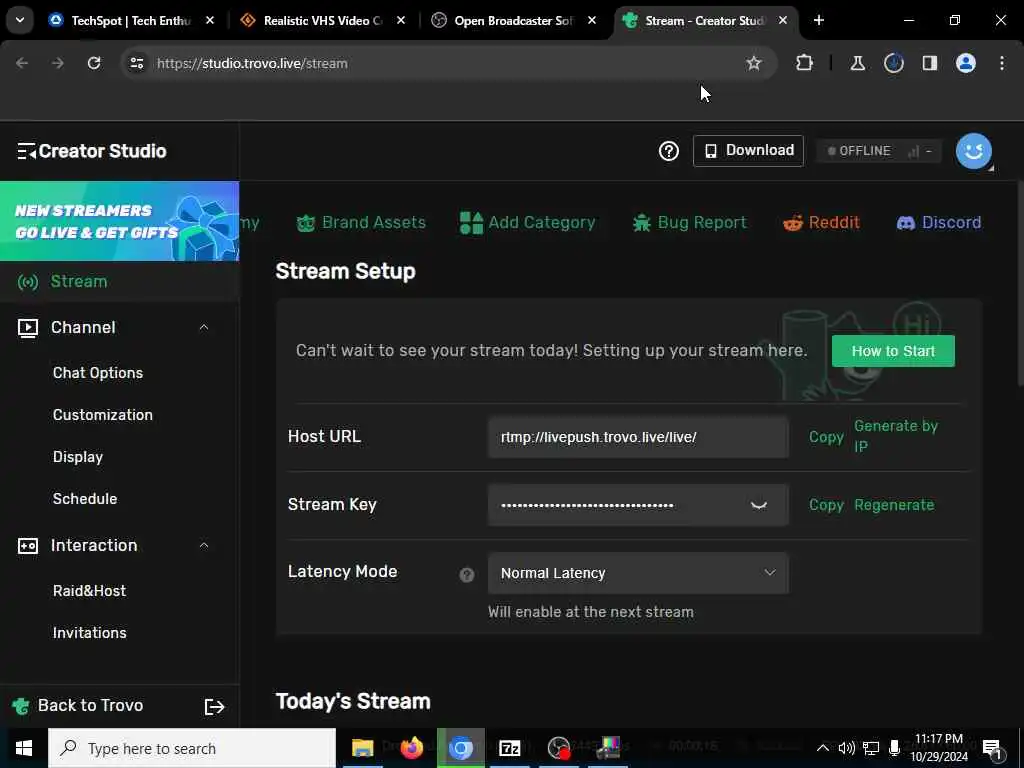Collapse the Channel section chevron

(x=204, y=327)
